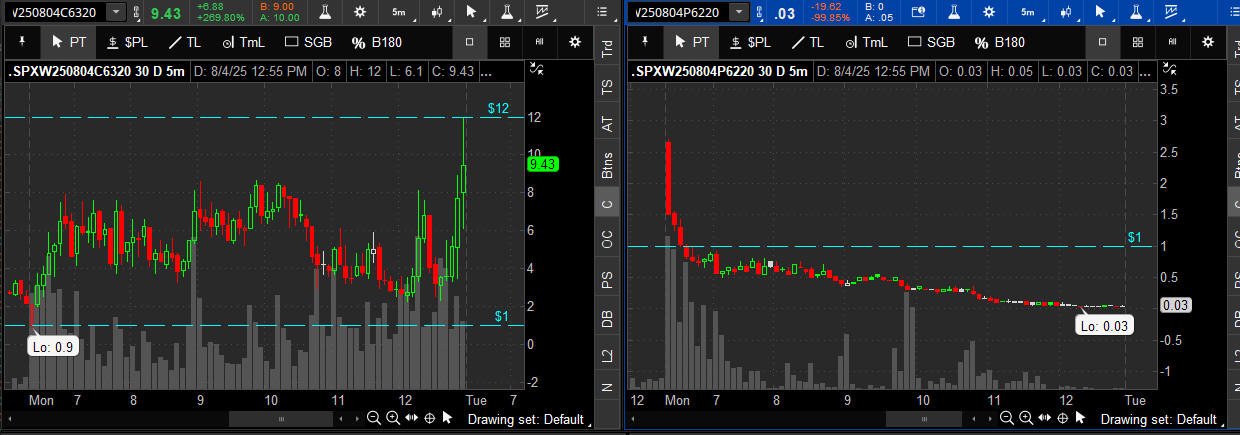1240x435 pixels.
Task: Switch left chart to single-cell layout view
Action: (x=470, y=42)
